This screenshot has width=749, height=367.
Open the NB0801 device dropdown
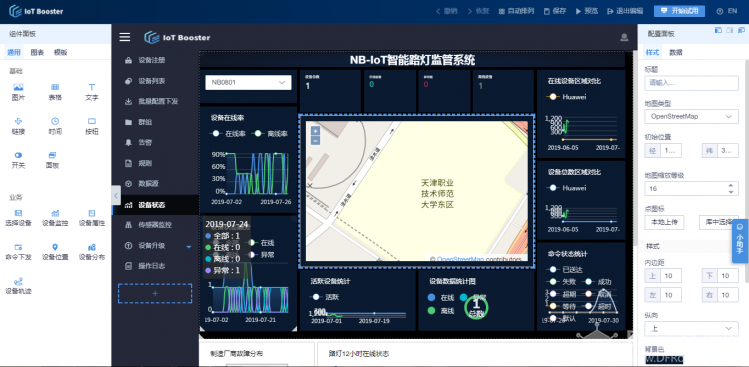point(248,82)
